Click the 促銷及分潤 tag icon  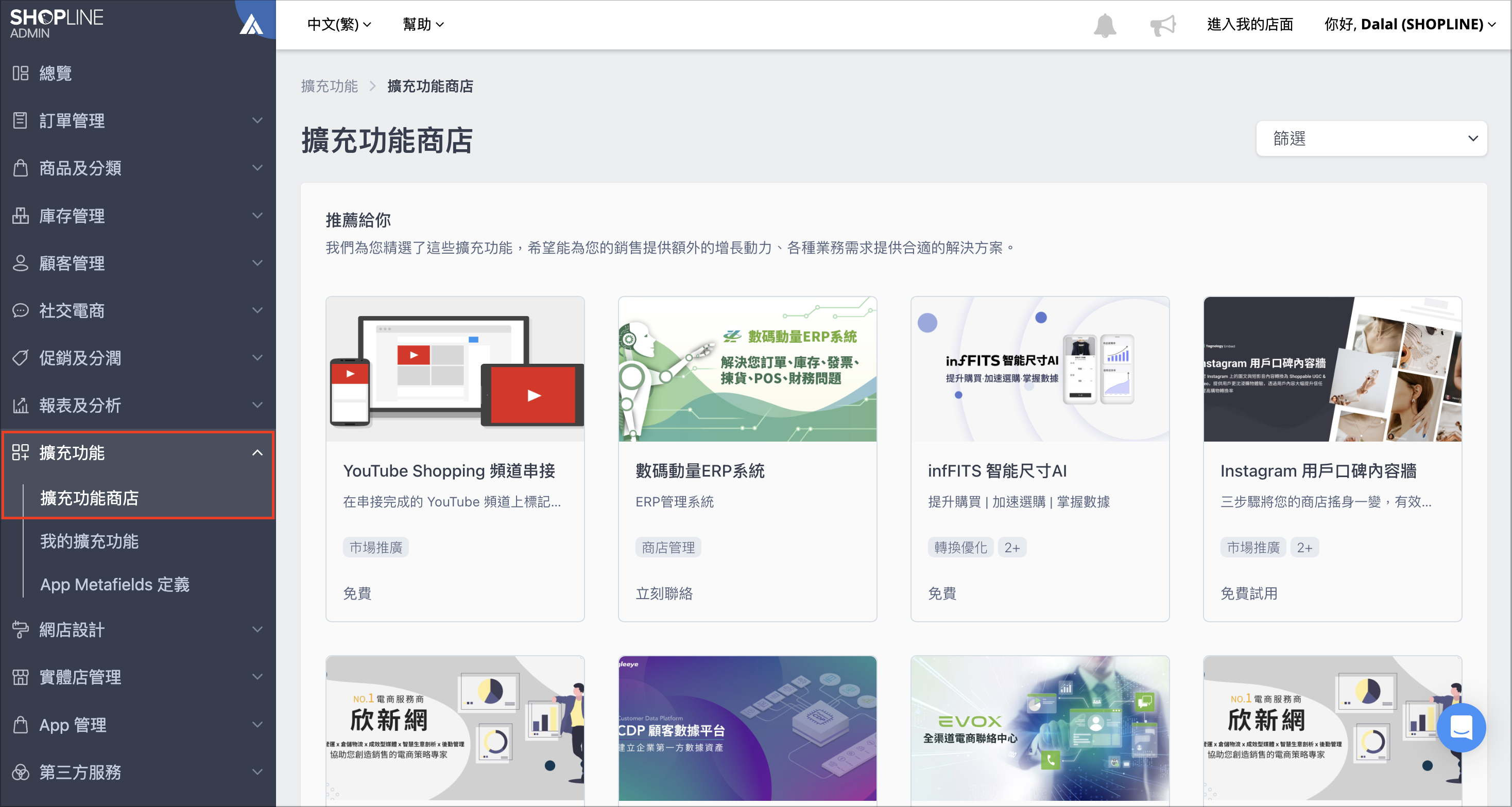pyautogui.click(x=21, y=358)
